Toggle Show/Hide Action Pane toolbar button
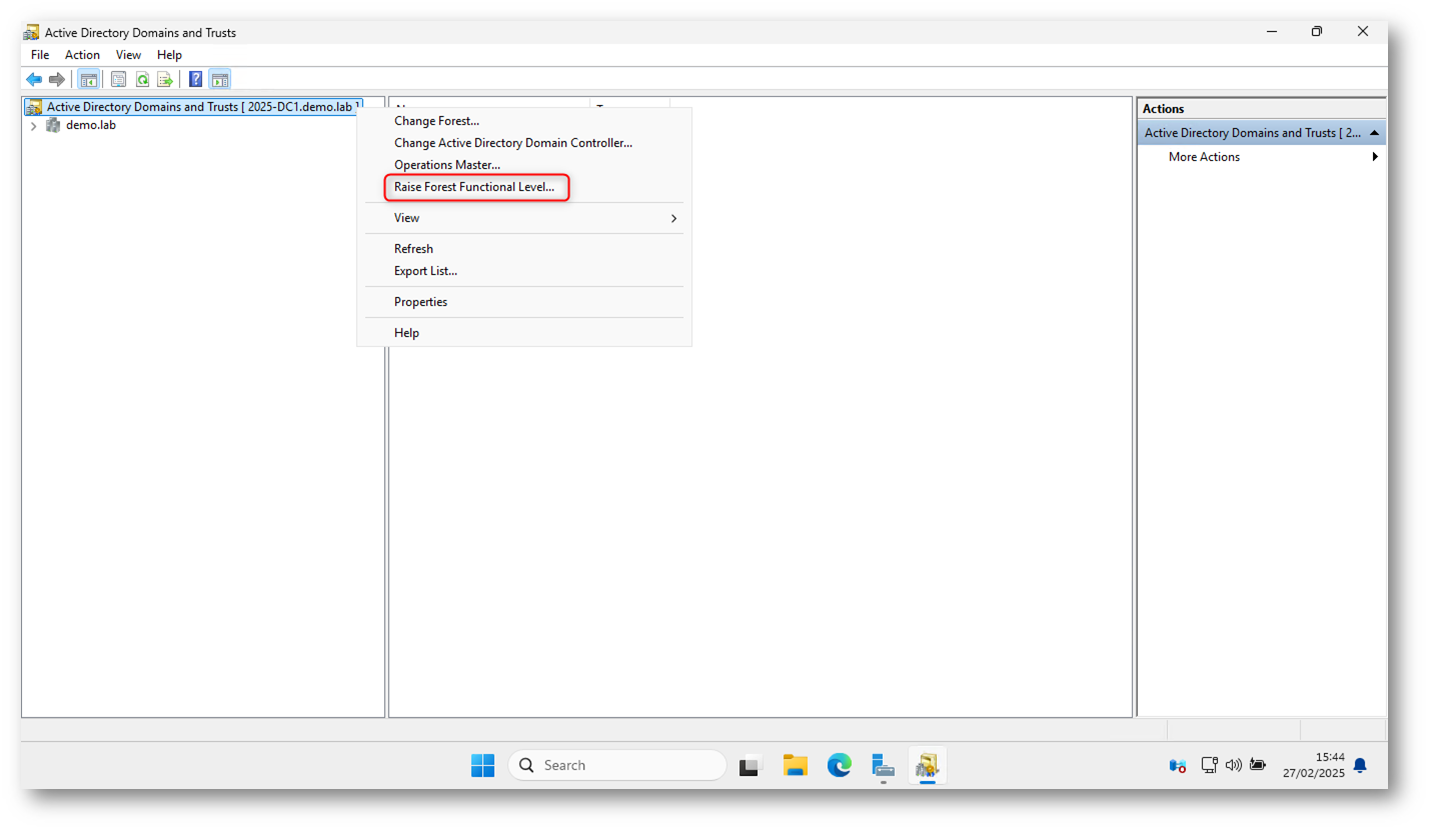 tap(220, 79)
